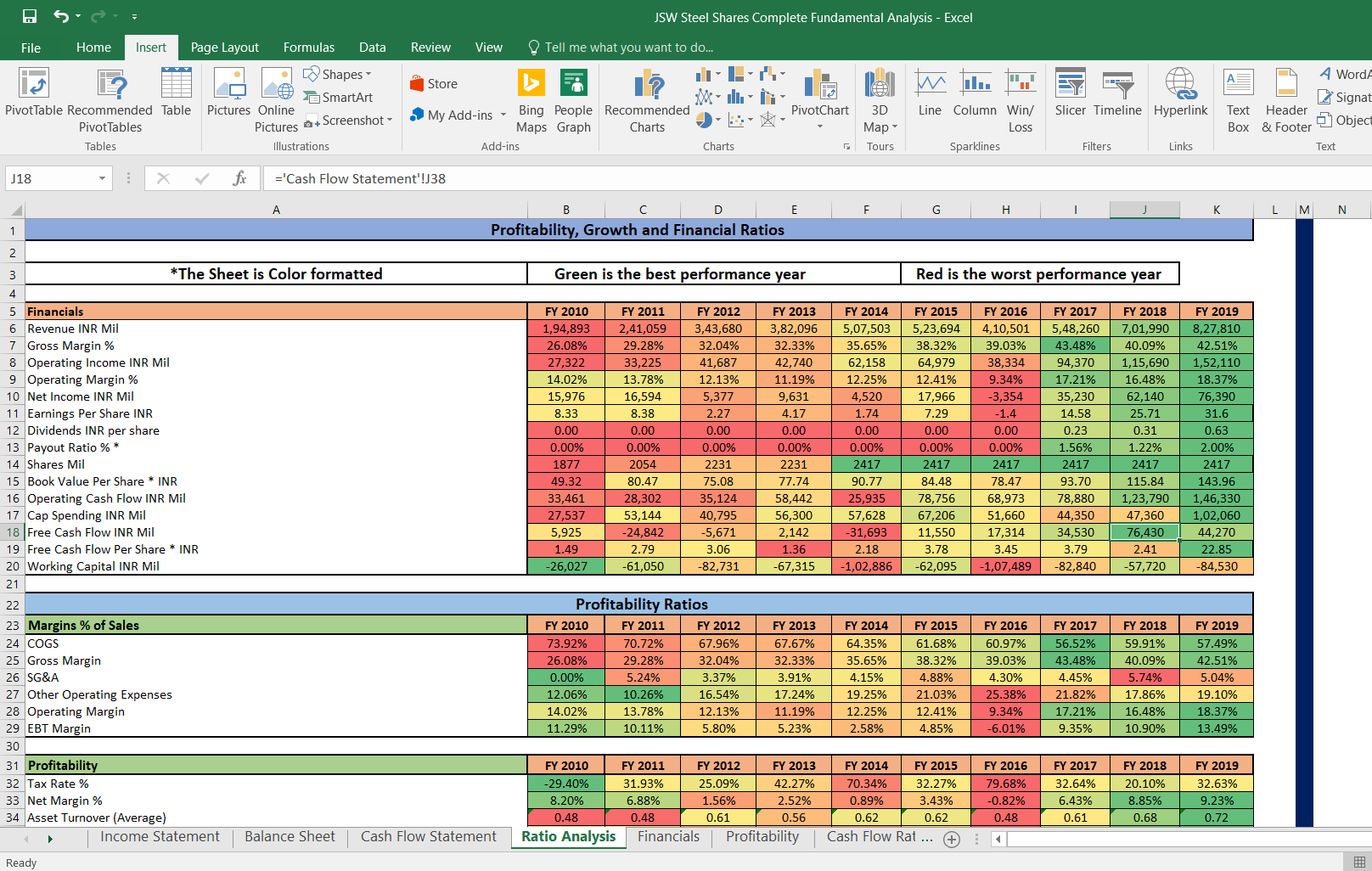The height and width of the screenshot is (871, 1372).
Task: Select the Revenue INR Mil cell
Action: (x=276, y=329)
